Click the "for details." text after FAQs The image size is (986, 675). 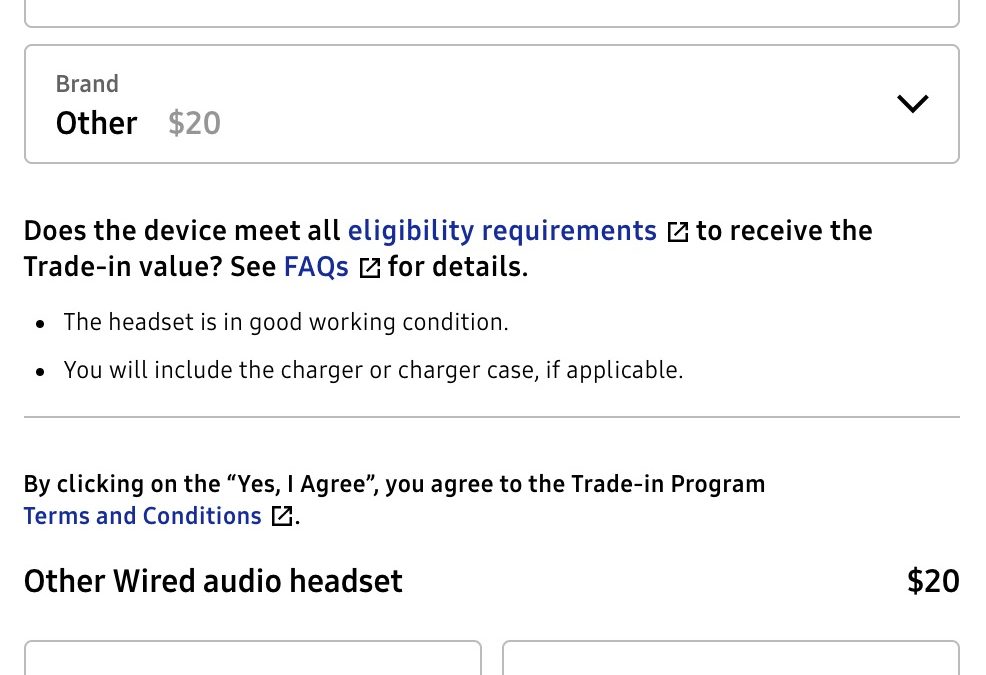pyautogui.click(x=457, y=267)
